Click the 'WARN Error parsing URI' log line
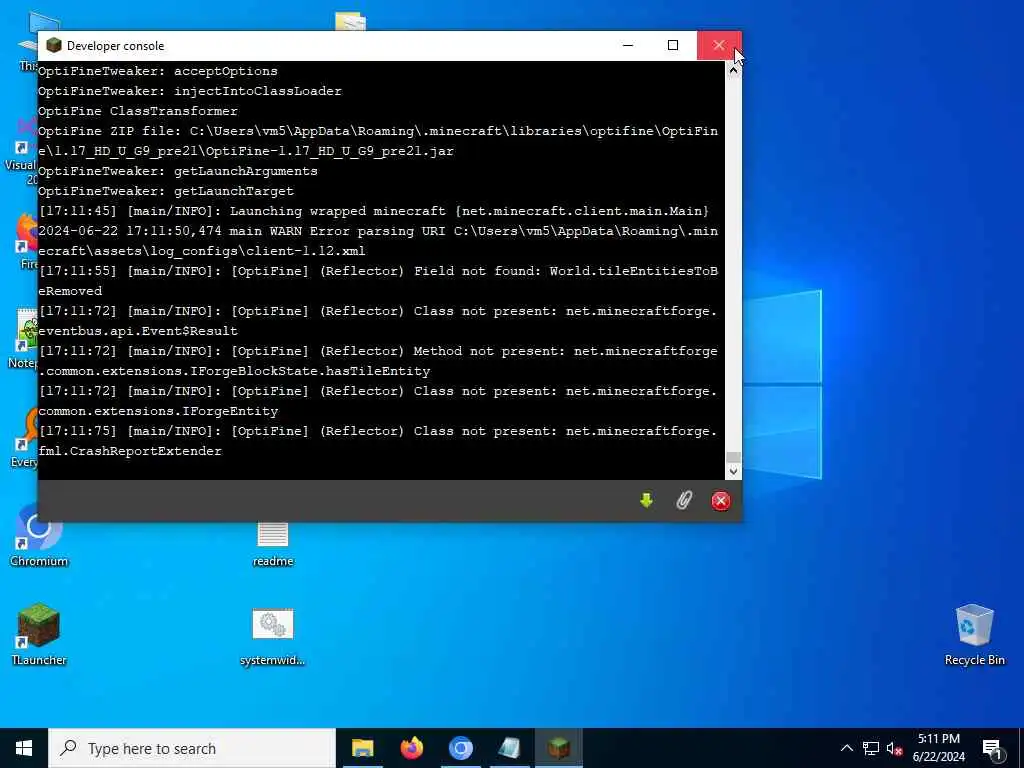Screen dimensions: 1024x768 (378, 241)
